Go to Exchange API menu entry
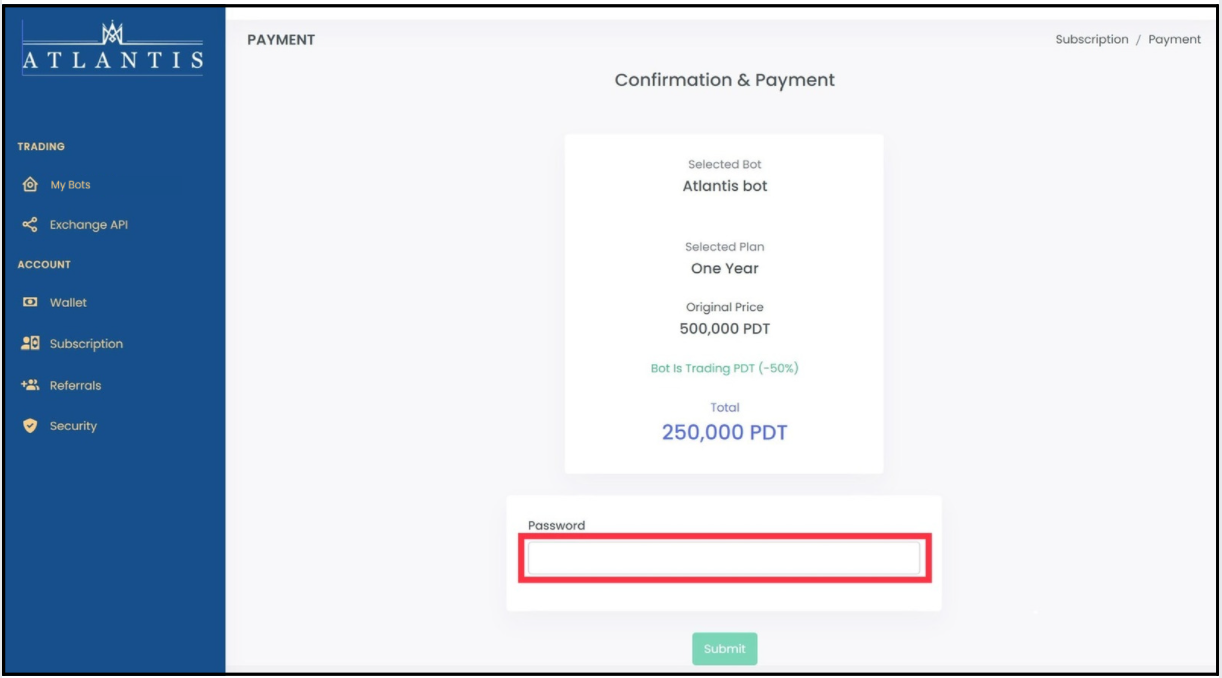Viewport: 1222px width, 678px height. click(90, 225)
